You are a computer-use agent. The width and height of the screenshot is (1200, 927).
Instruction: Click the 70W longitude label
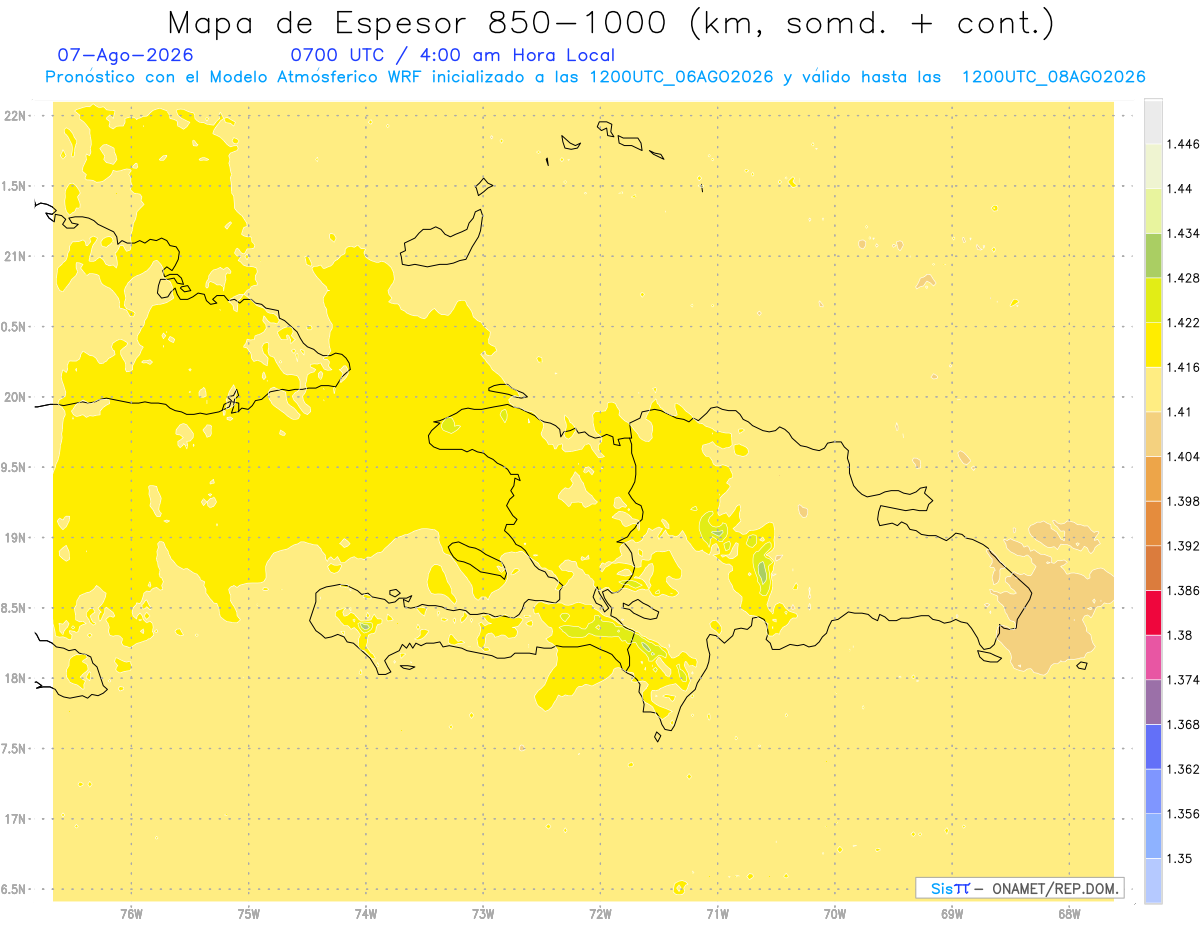coord(835,913)
